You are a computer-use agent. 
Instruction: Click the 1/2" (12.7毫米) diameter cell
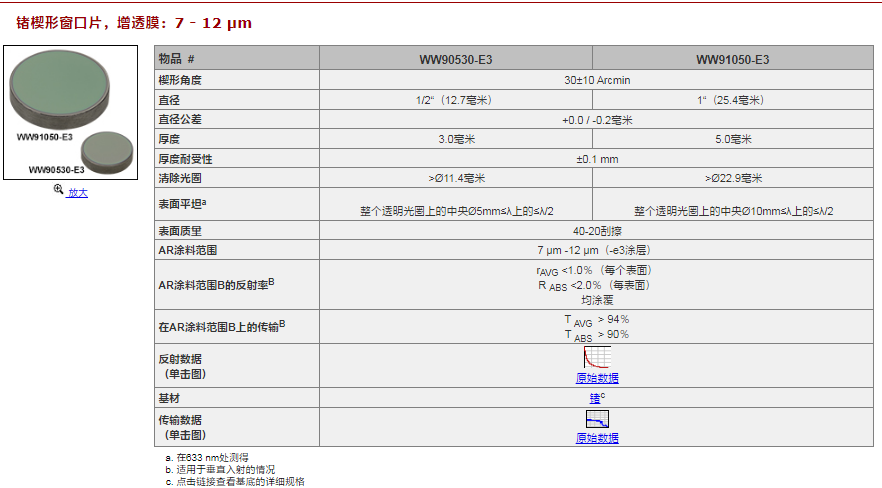pyautogui.click(x=455, y=100)
